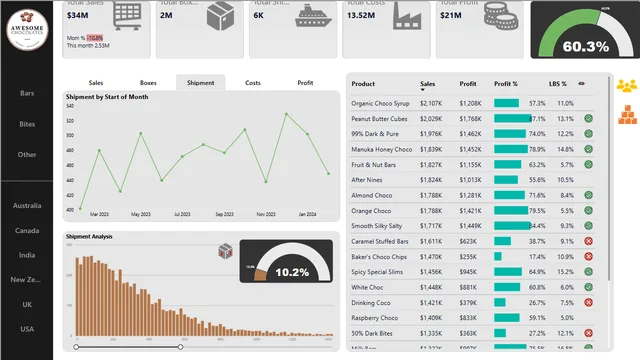Screen dimensions: 640x360
Task: Click green check icon for Smooth Silky Salty
Action: pos(588,226)
